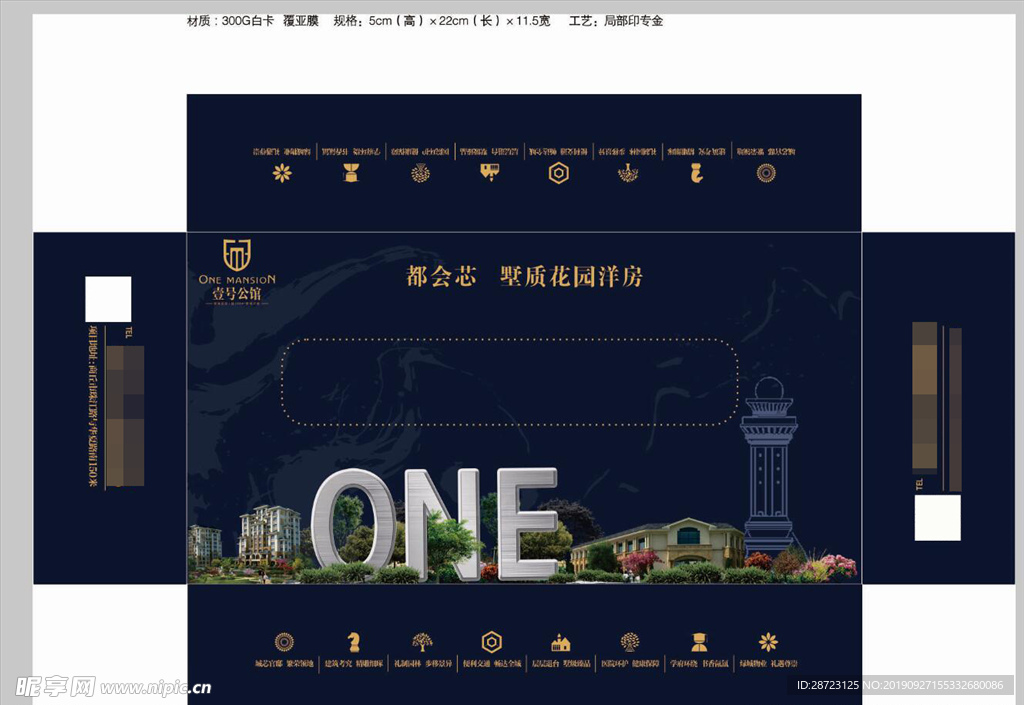This screenshot has width=1024, height=705.
Task: Select the flower icon in the top icon row
Action: coord(281,172)
